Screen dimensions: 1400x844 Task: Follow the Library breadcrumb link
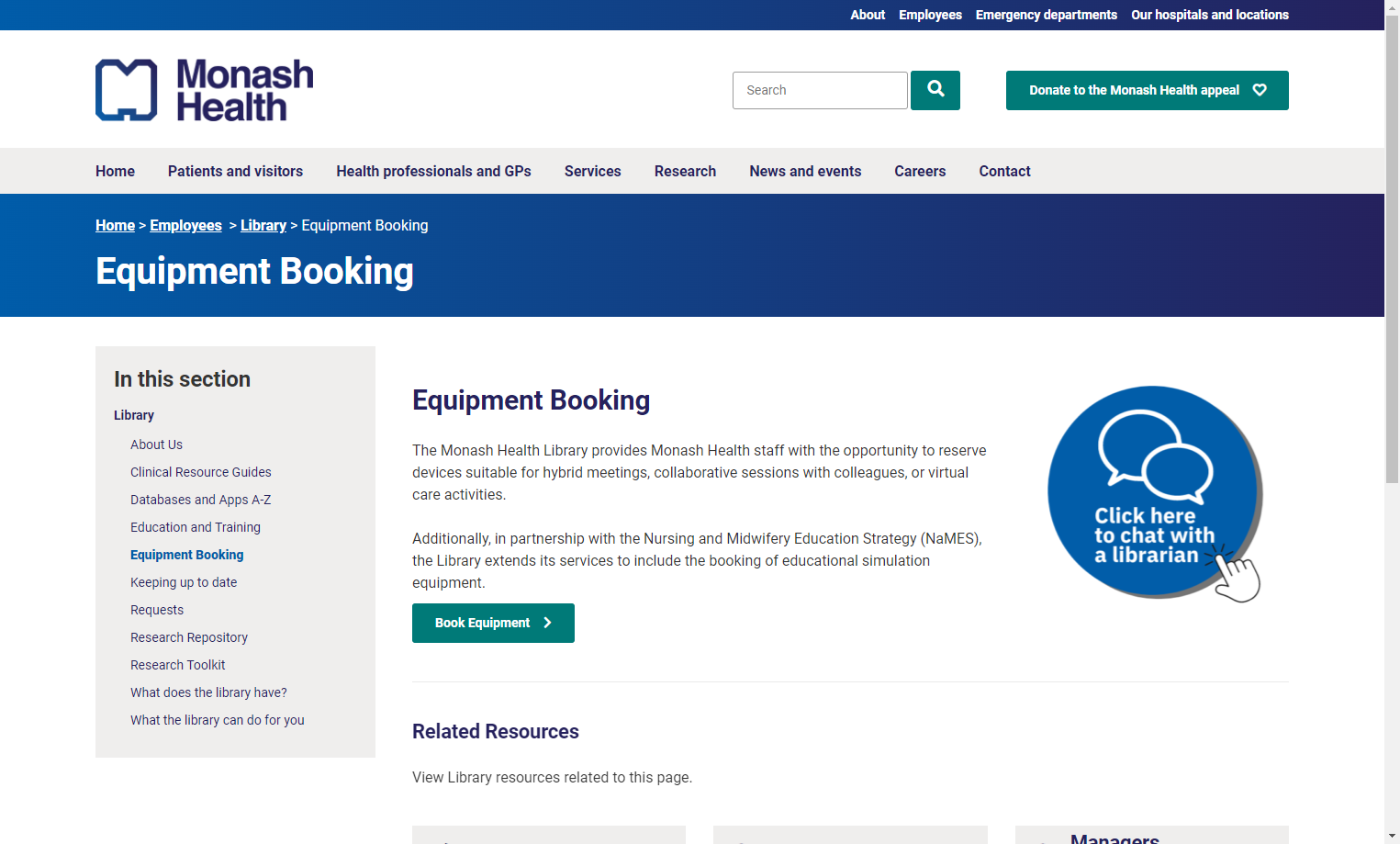(263, 225)
